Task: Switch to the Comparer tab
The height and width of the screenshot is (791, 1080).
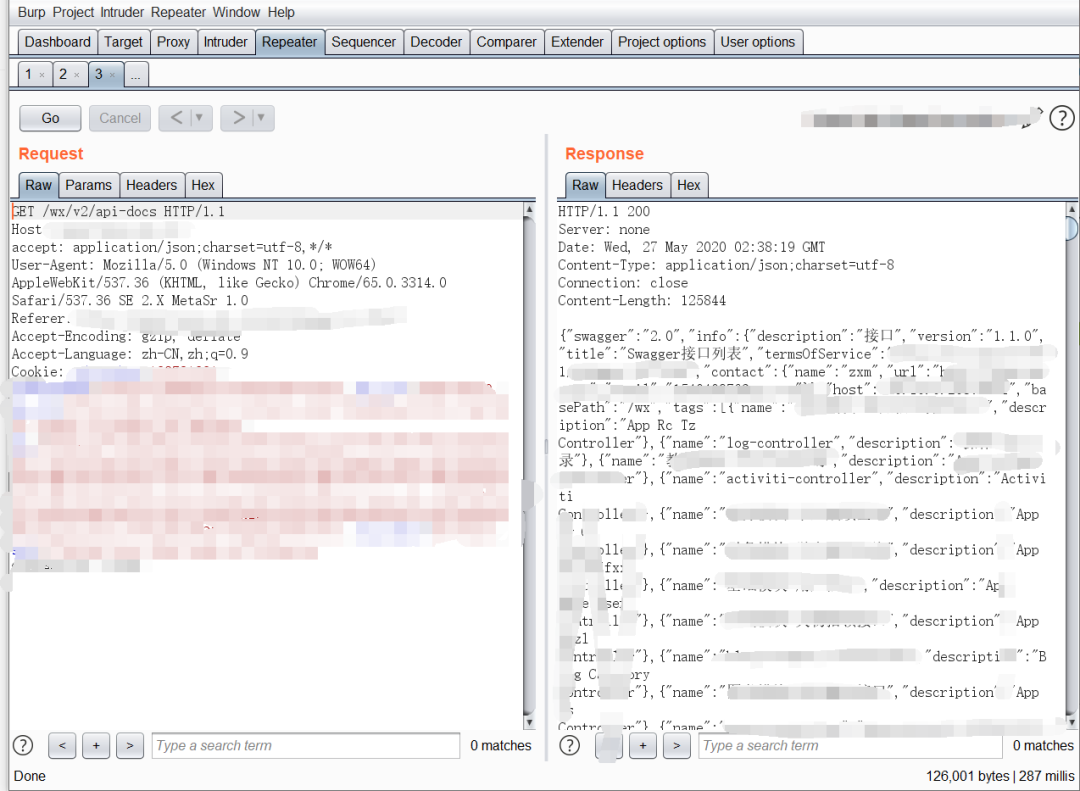Action: click(506, 42)
